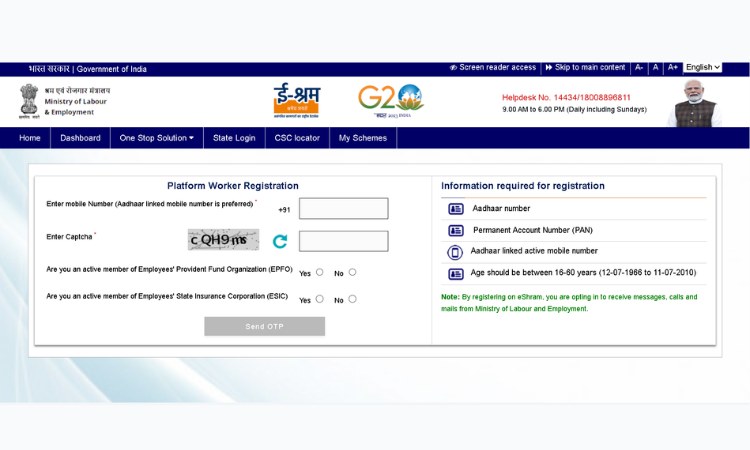Open the CSC locator page
Screen dimensions: 750x450
297,138
